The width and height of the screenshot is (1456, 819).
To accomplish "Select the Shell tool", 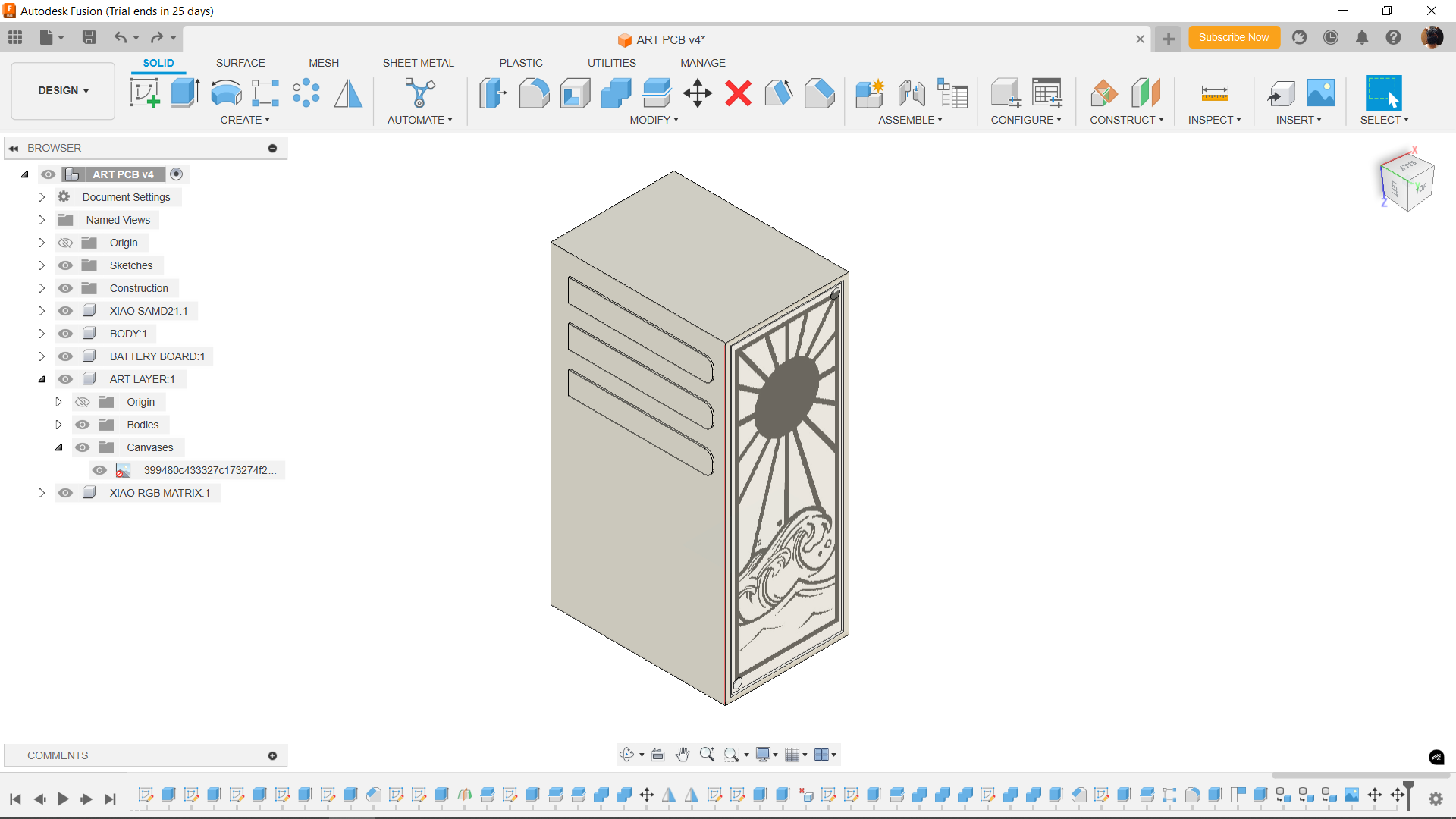I will point(575,93).
